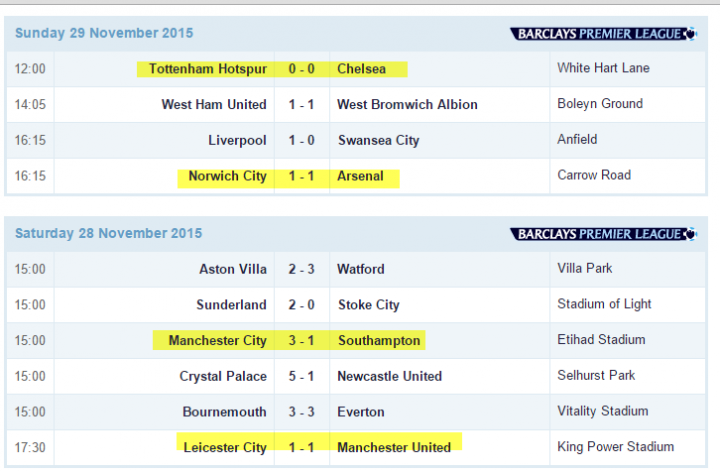The width and height of the screenshot is (720, 471).
Task: Open Southampton team page
Action: [x=379, y=340]
